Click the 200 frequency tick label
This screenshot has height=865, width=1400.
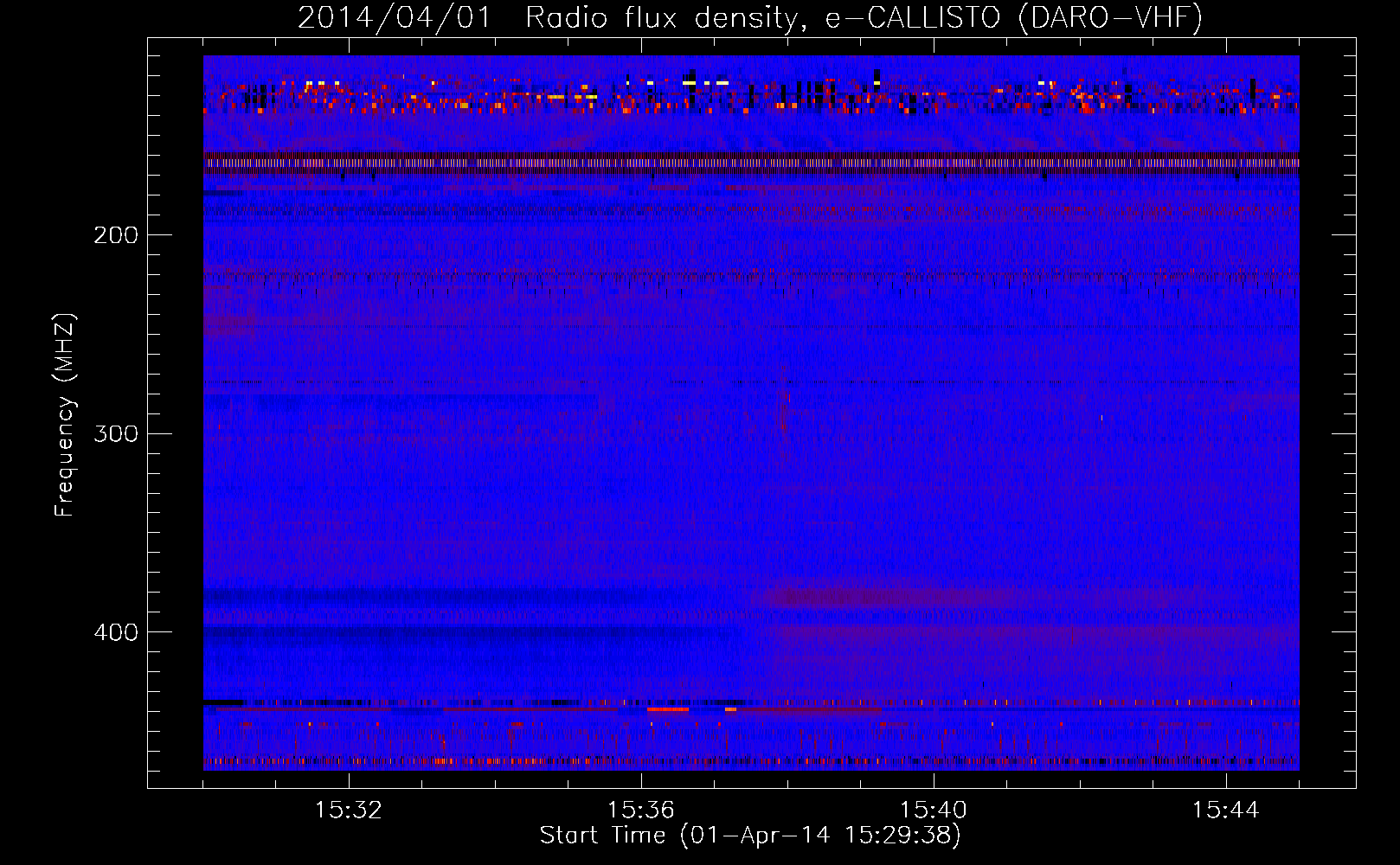pyautogui.click(x=115, y=235)
